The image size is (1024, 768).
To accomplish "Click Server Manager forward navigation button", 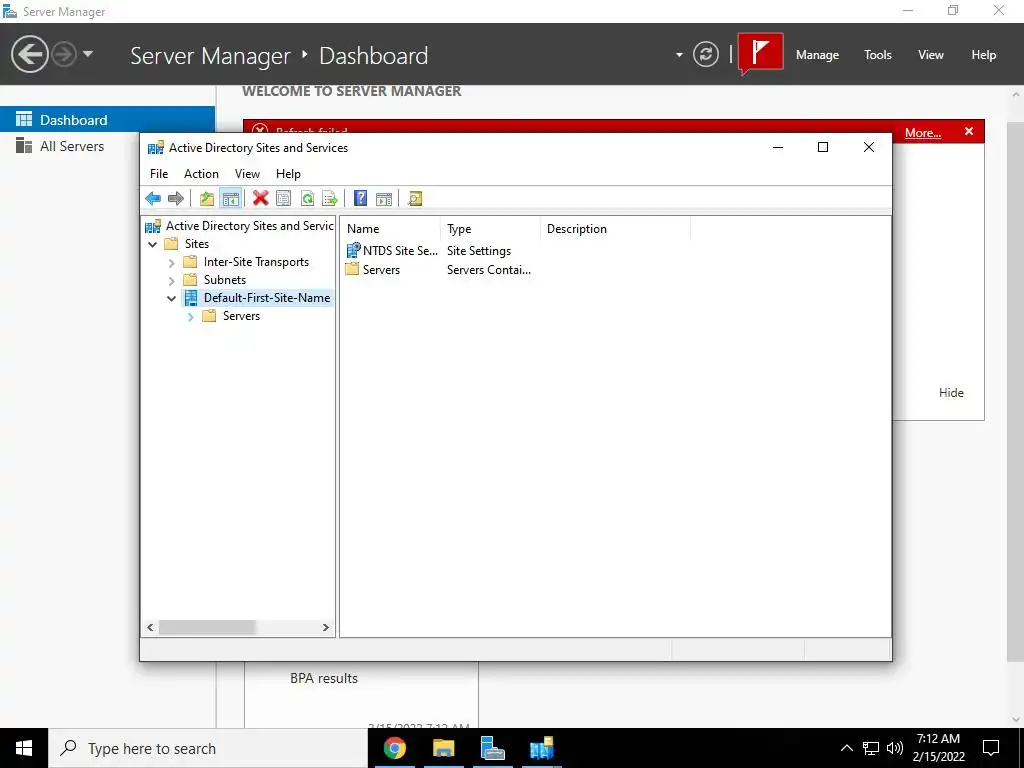I will tap(64, 54).
